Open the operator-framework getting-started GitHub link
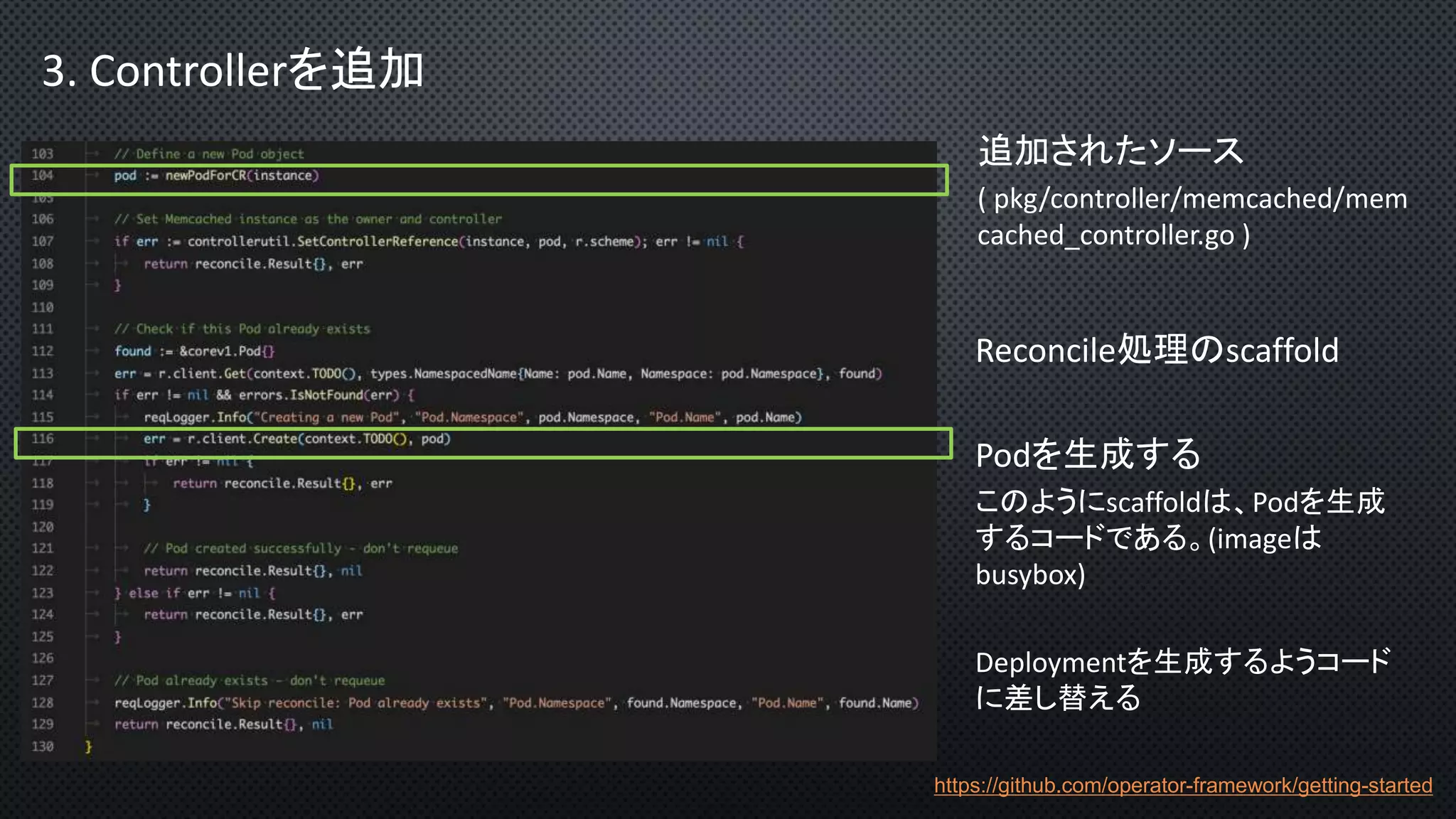Screen dimensions: 1456x819 click(x=1183, y=786)
